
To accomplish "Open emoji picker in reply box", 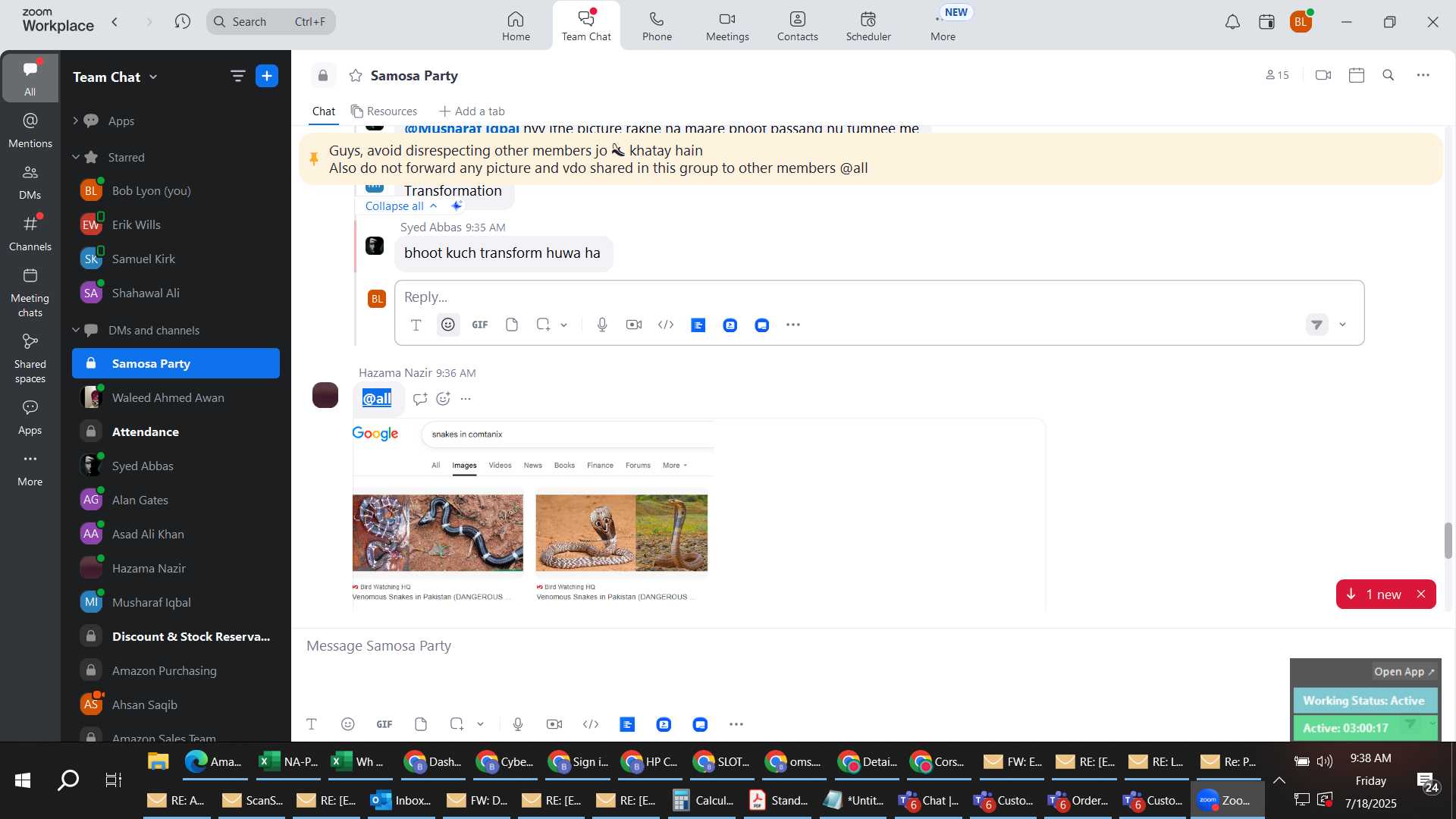I will 448,325.
